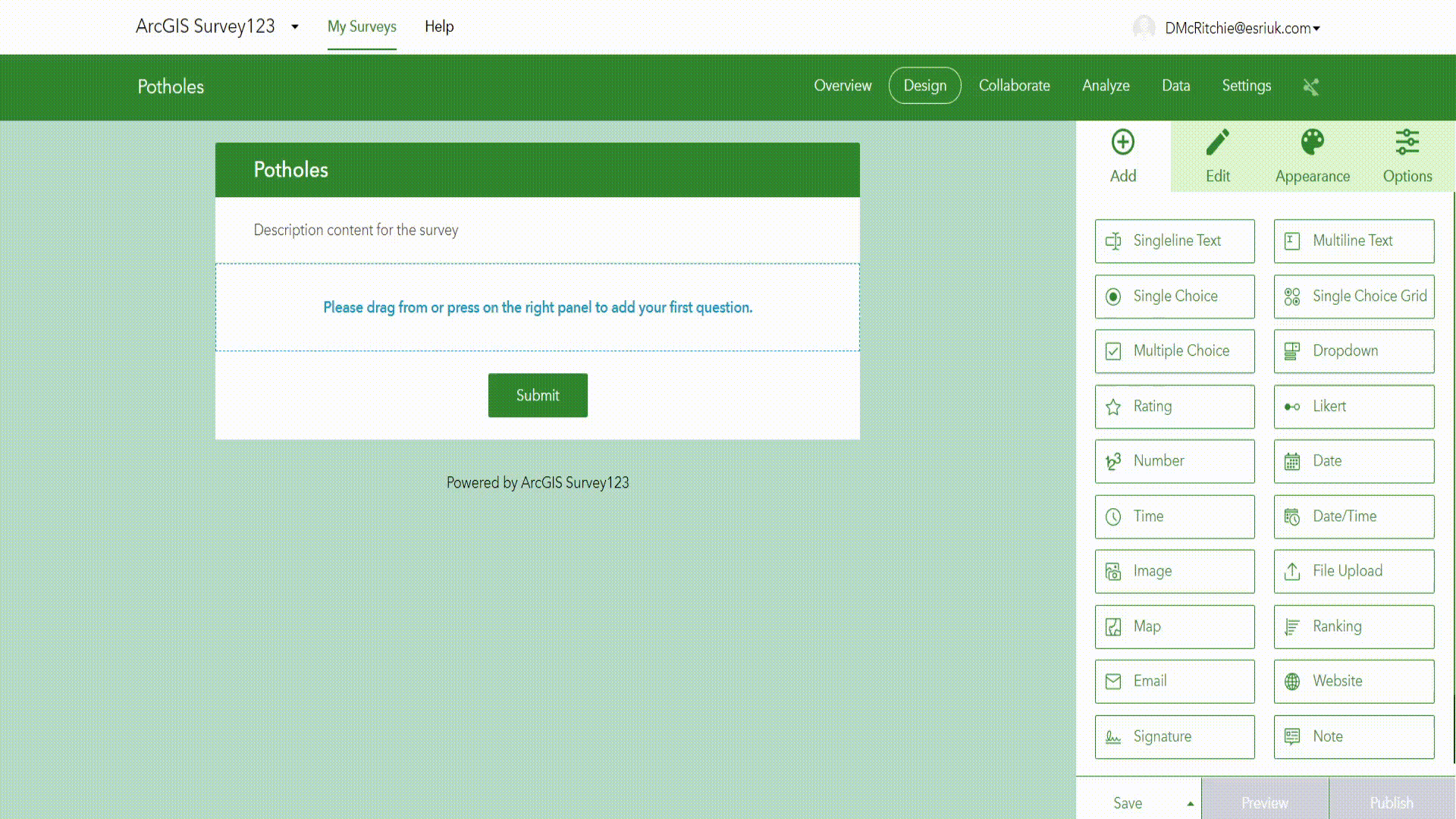Open the Analyze tab
Image resolution: width=1456 pixels, height=819 pixels.
[x=1106, y=86]
